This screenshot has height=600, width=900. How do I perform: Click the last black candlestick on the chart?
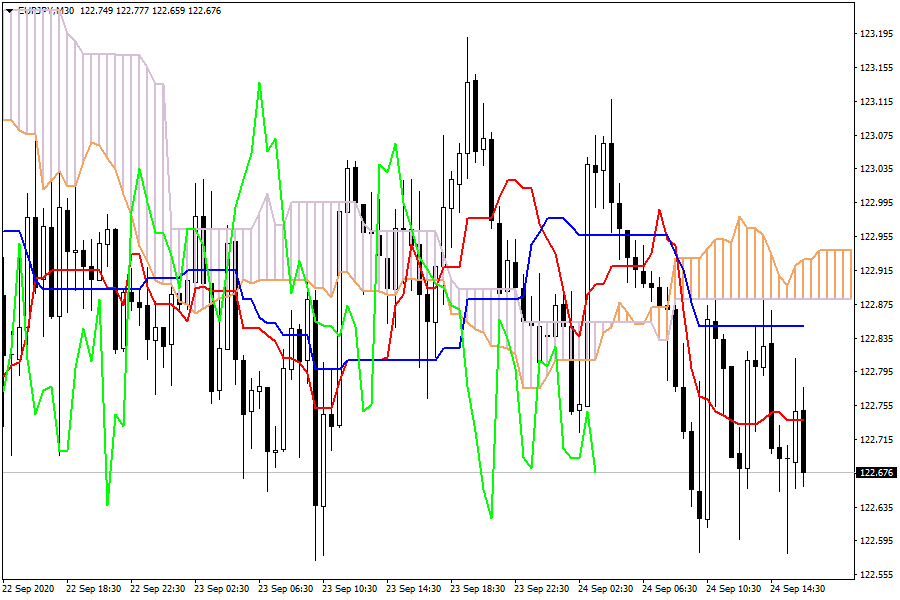803,440
